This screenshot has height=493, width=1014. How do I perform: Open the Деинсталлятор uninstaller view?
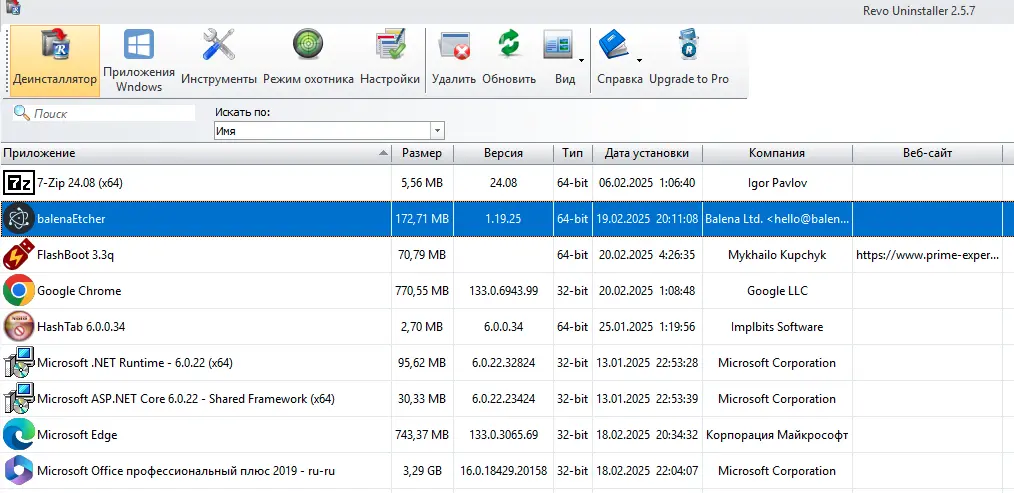(x=55, y=61)
